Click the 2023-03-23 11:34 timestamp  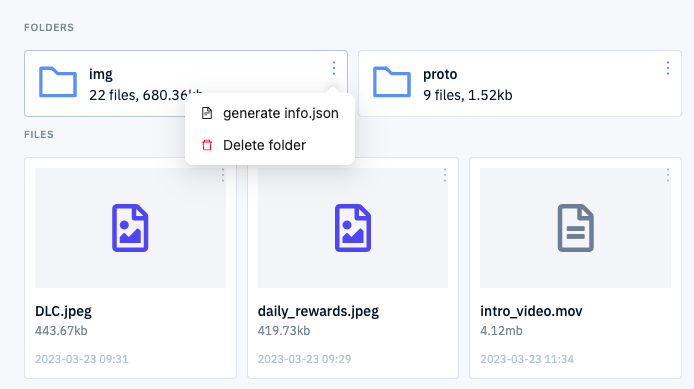[527, 359]
